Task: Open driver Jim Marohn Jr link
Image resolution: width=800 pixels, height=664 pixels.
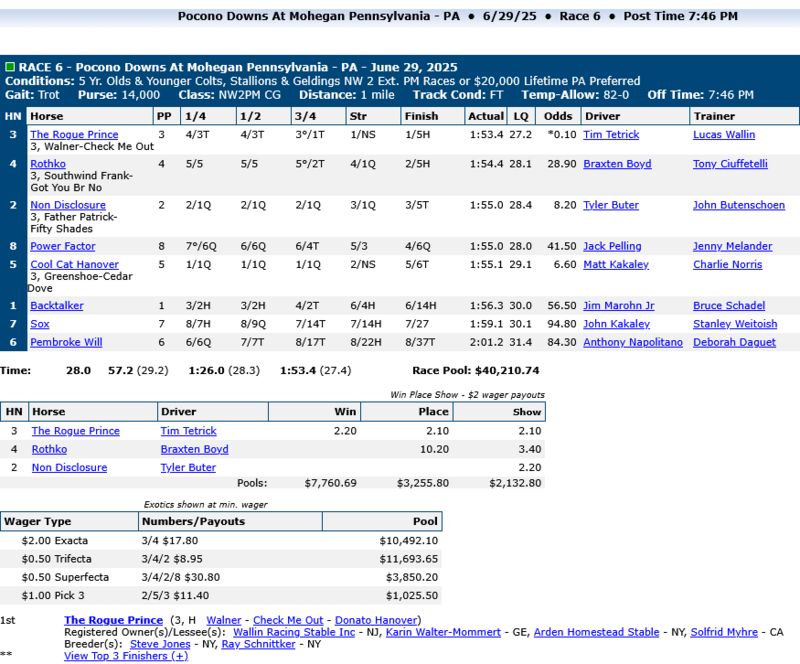Action: pyautogui.click(x=619, y=306)
